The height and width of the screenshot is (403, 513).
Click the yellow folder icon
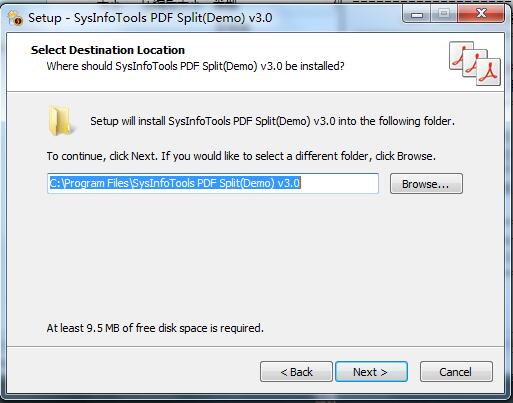tap(61, 121)
